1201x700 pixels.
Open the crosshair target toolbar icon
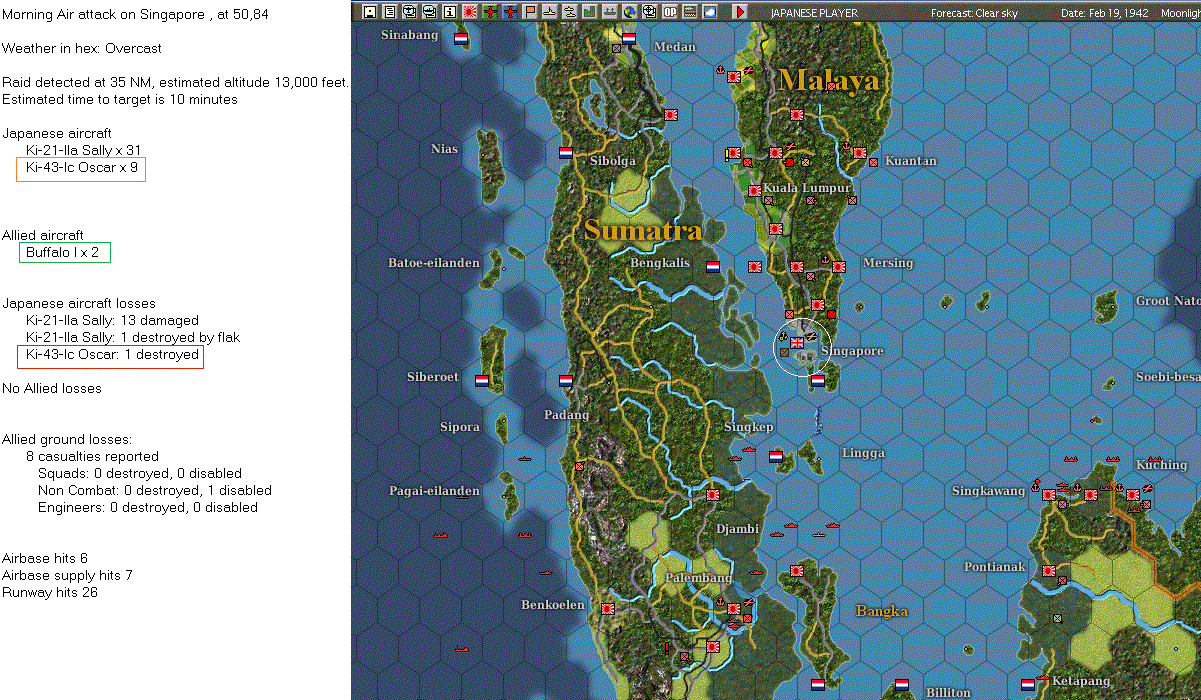pos(650,12)
